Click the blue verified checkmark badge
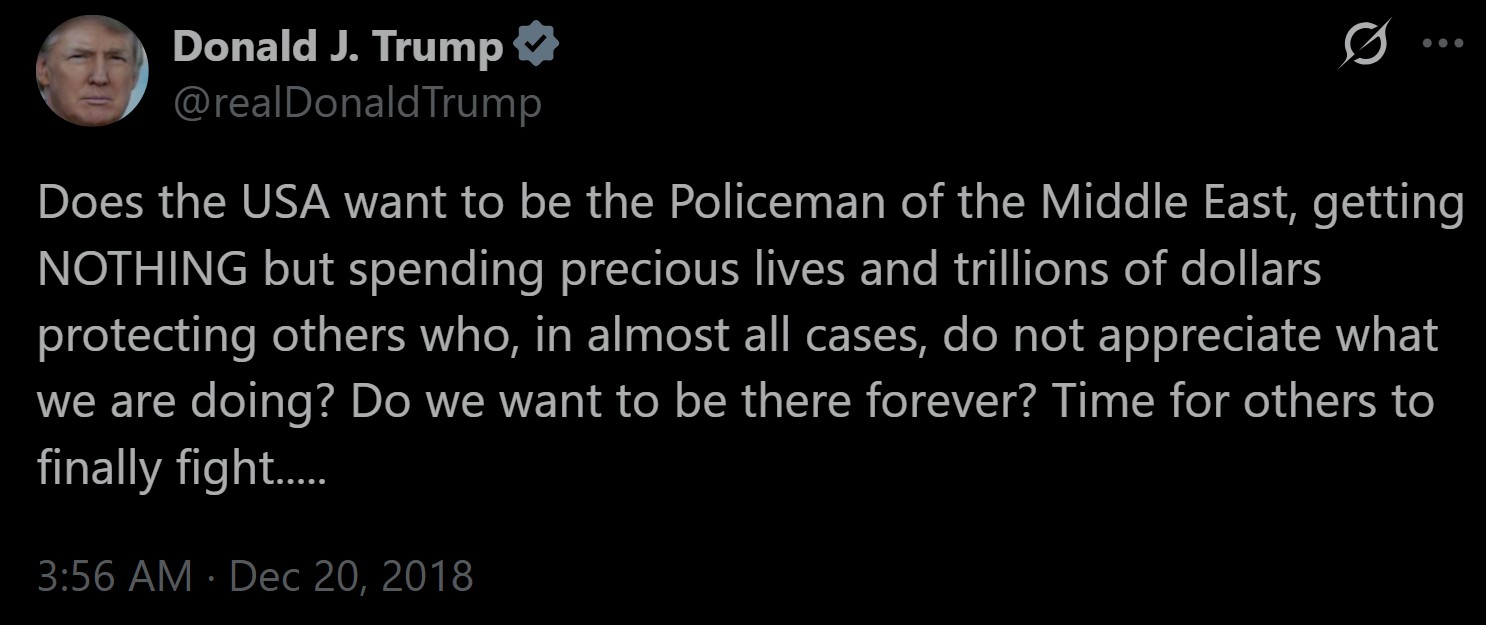The image size is (1486, 625). [535, 46]
